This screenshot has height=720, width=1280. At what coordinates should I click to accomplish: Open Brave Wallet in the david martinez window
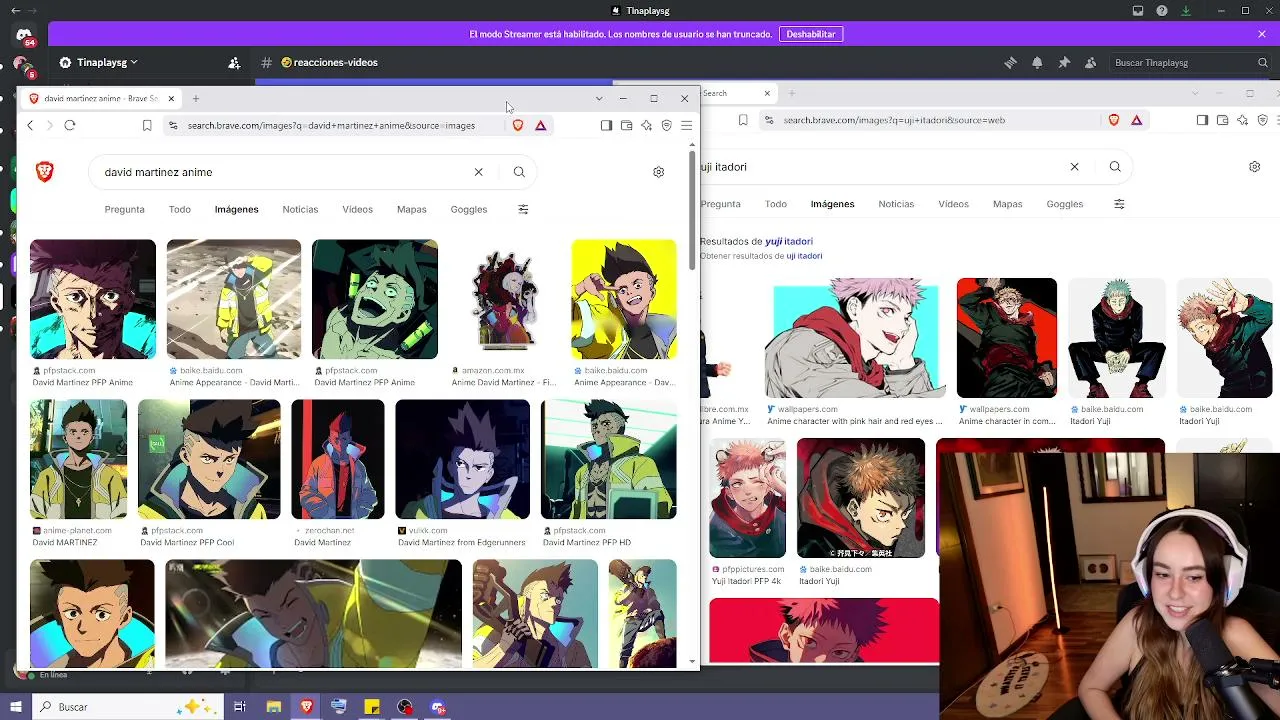(x=626, y=125)
